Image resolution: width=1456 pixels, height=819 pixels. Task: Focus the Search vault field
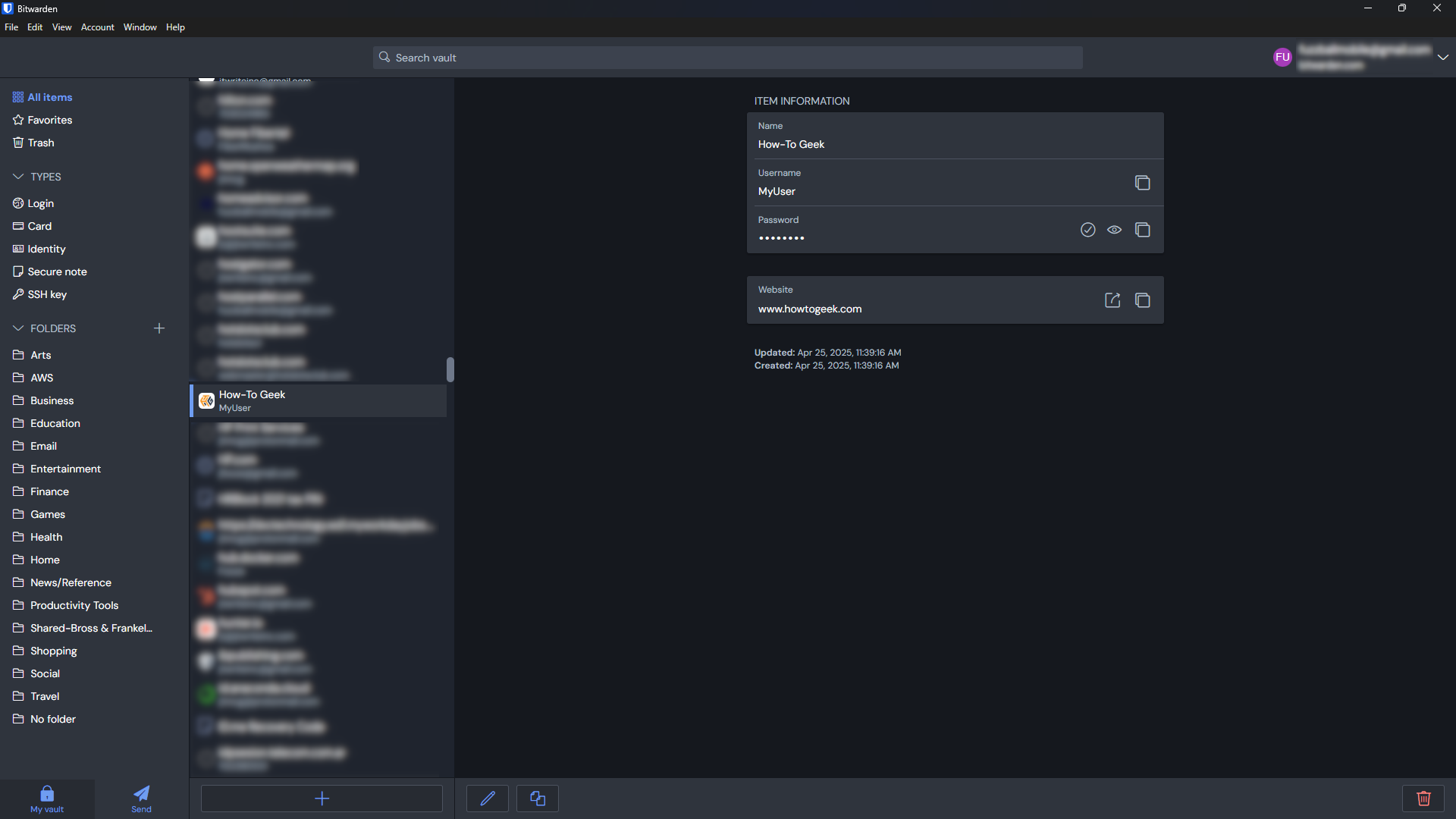point(726,58)
